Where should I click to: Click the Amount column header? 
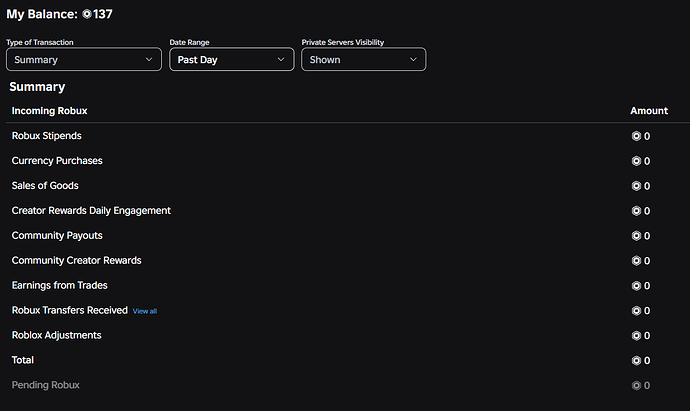649,111
